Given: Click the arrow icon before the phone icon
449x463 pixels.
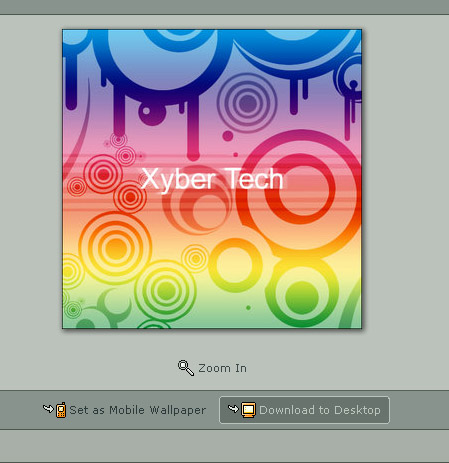Looking at the screenshot, I should [49, 408].
